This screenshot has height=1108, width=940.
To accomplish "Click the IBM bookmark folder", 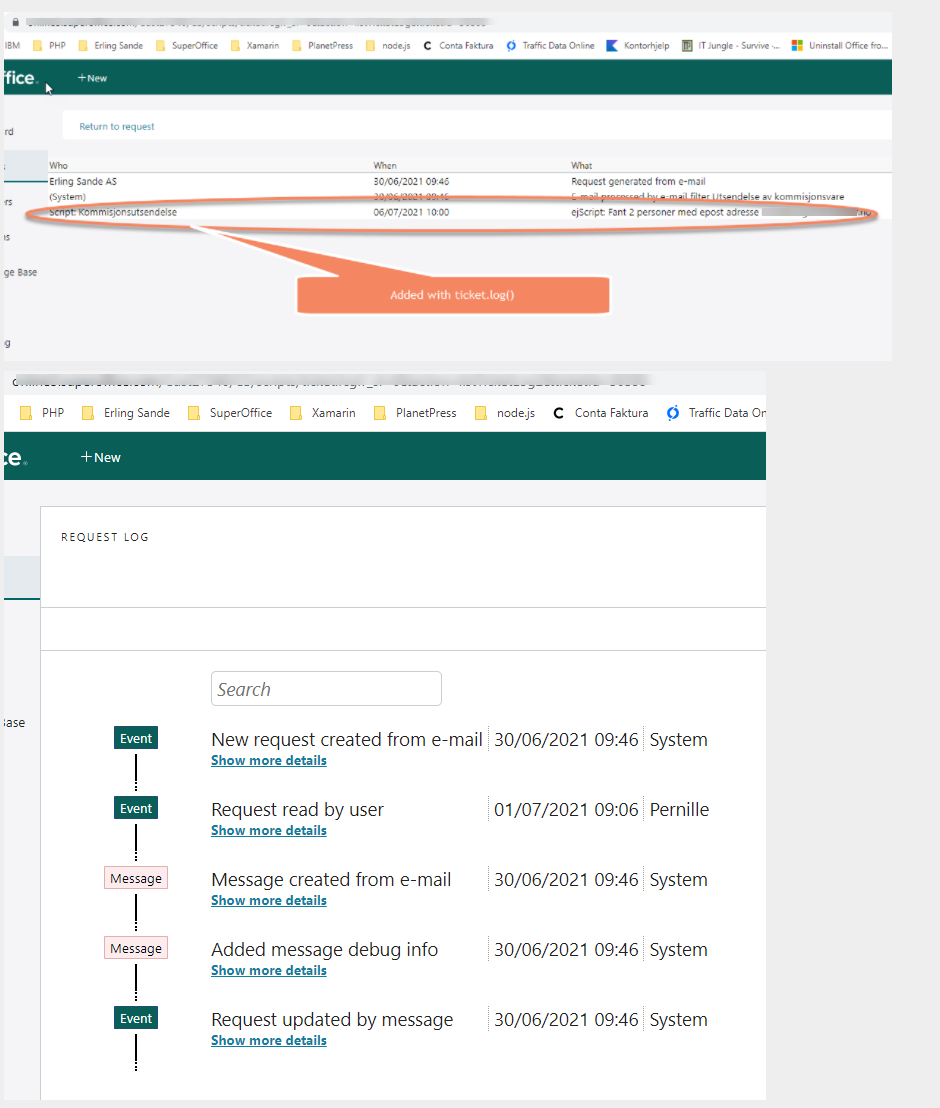I will coord(13,45).
